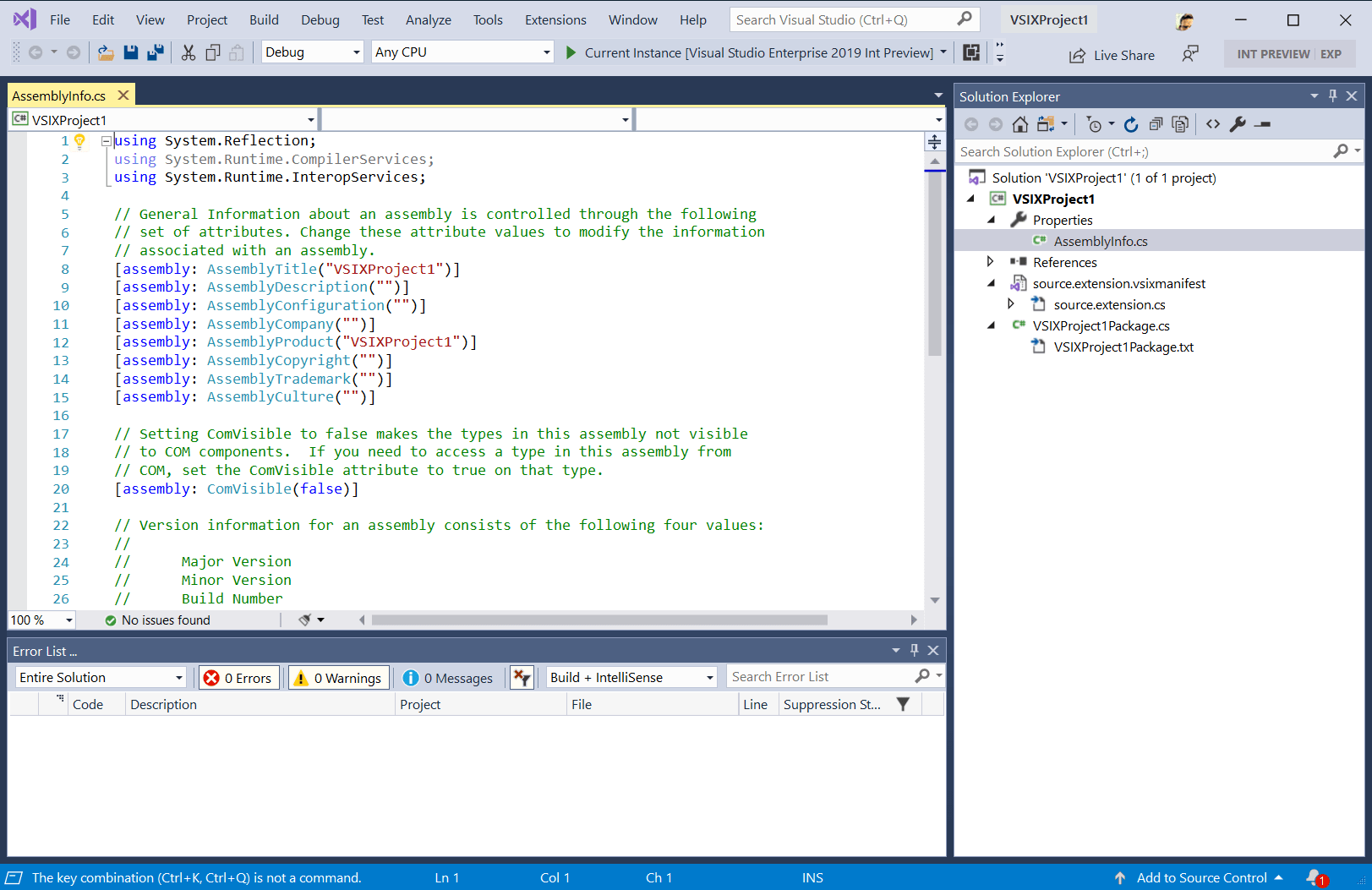Click the lightbulb quick action on line 1

tap(79, 141)
